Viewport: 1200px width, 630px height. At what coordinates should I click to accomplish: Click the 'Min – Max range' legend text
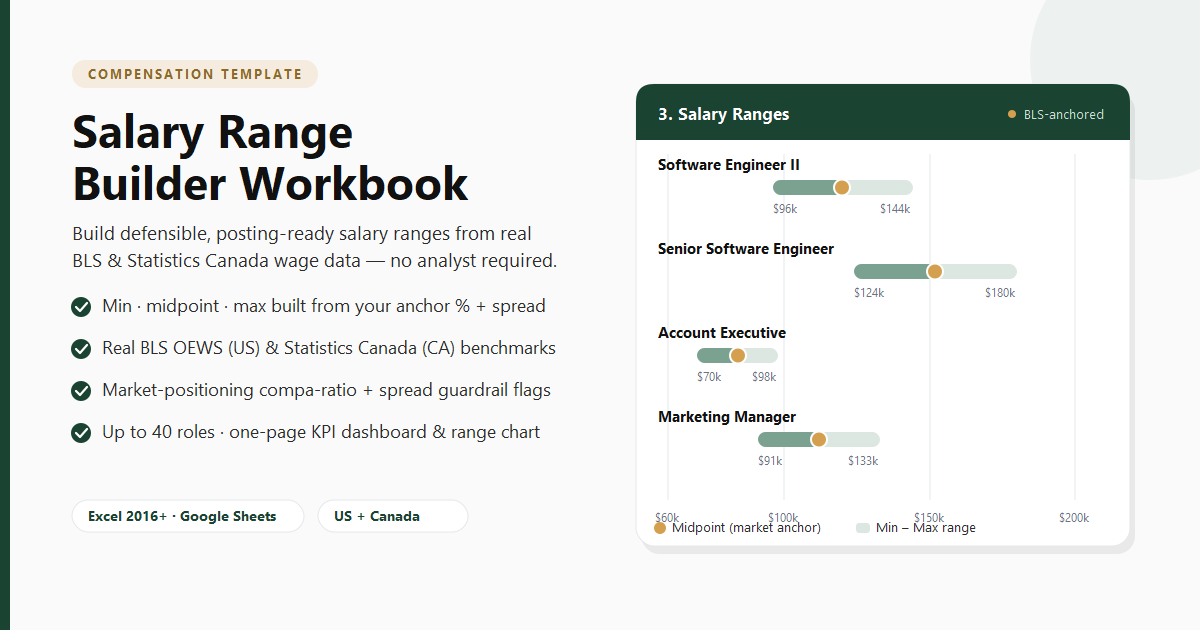[x=926, y=527]
